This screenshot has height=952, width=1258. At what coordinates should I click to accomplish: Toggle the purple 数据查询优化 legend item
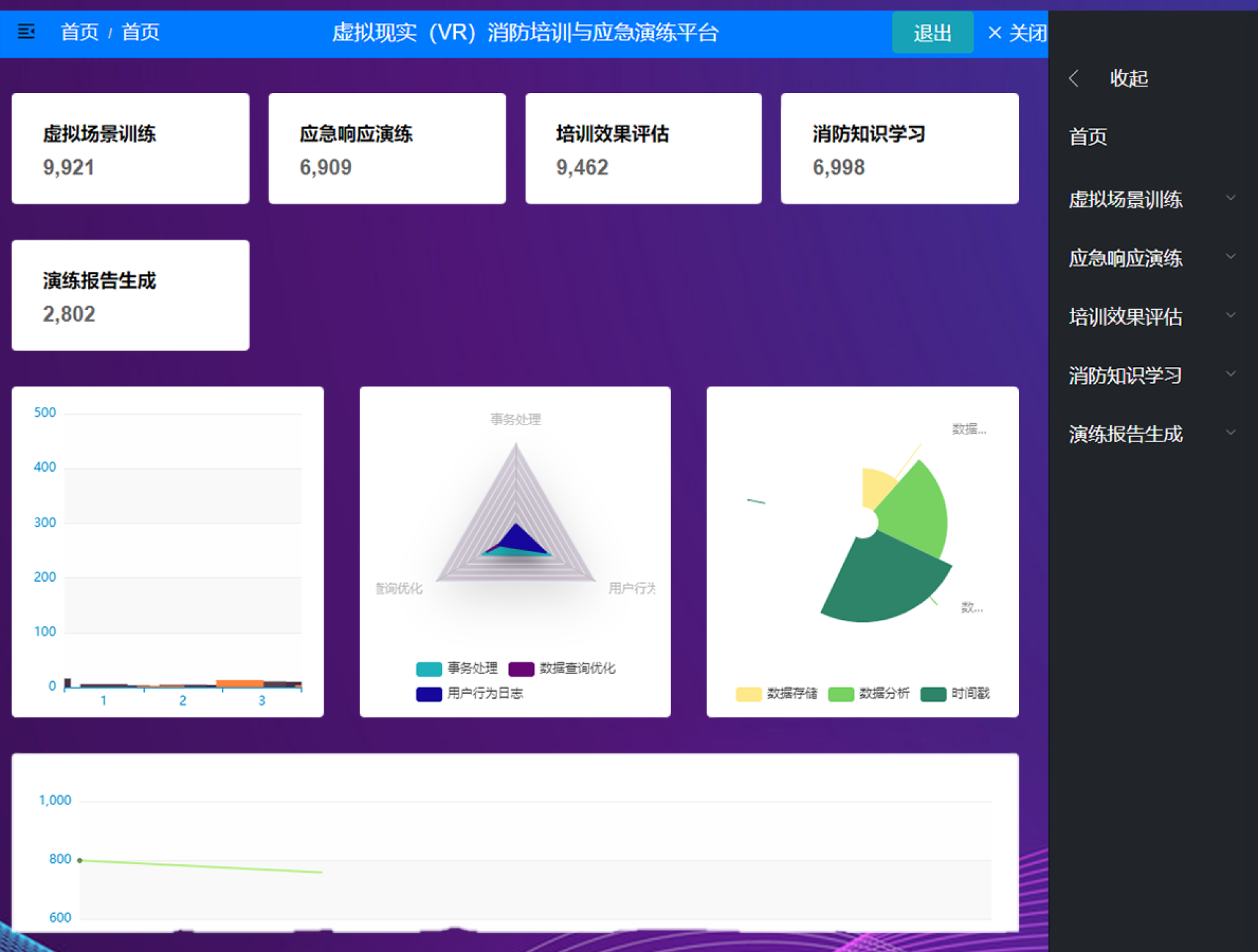point(522,669)
